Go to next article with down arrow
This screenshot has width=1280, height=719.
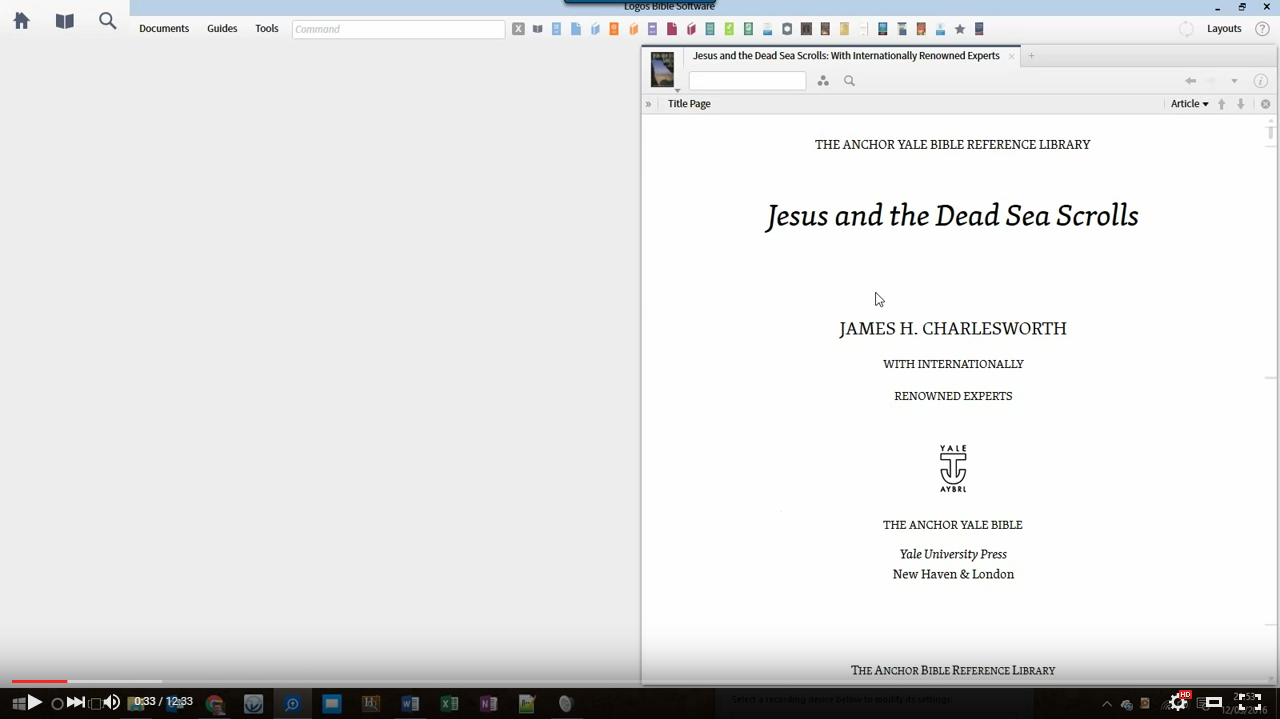[x=1240, y=104]
